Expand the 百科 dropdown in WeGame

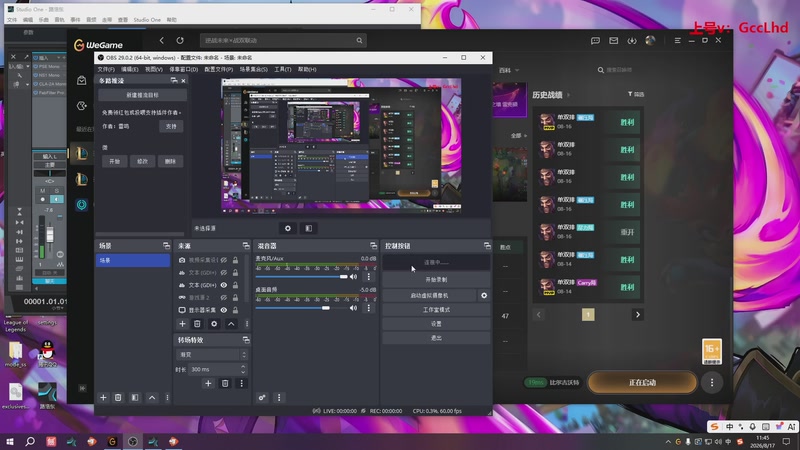[x=509, y=70]
